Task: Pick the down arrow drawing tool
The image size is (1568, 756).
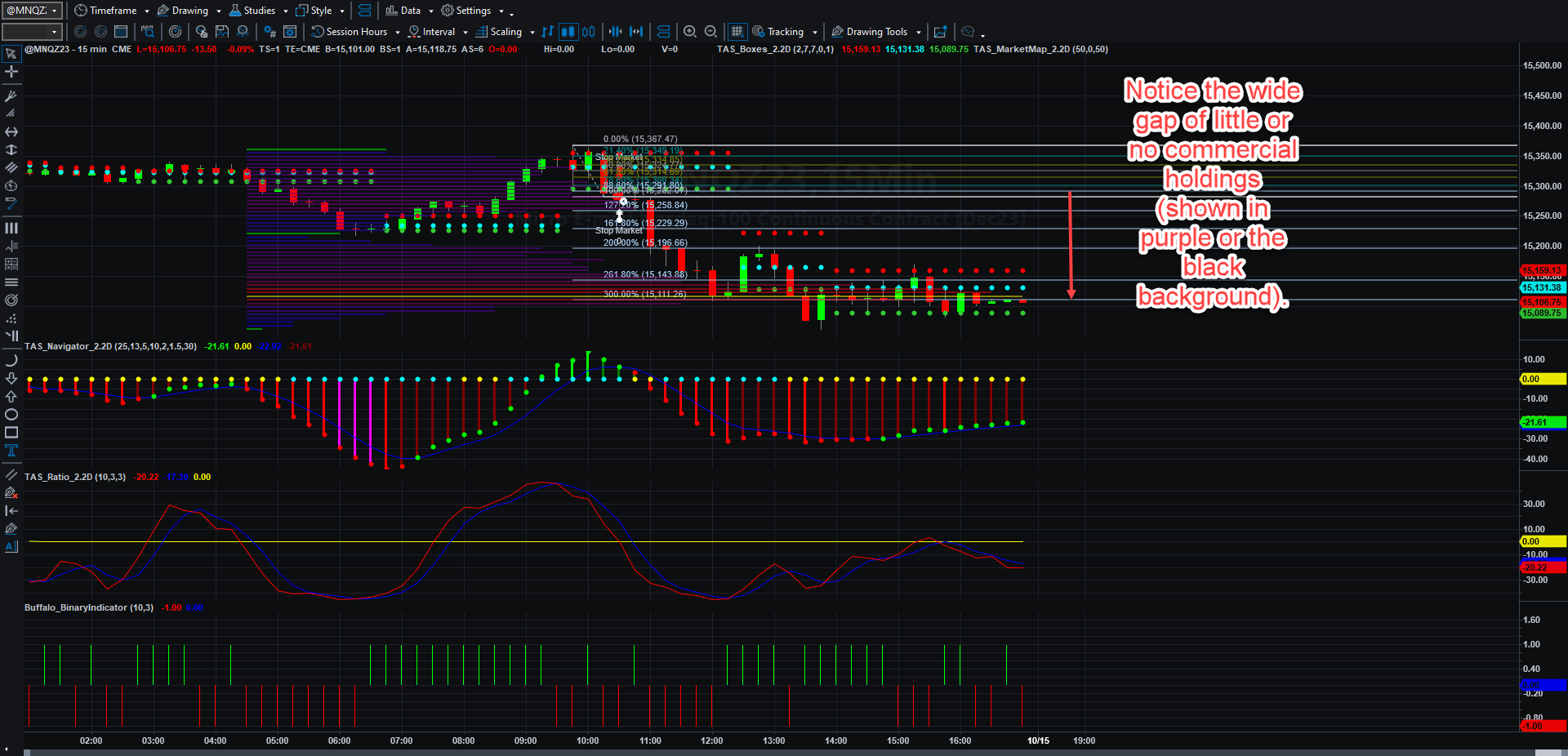Action: (11, 378)
